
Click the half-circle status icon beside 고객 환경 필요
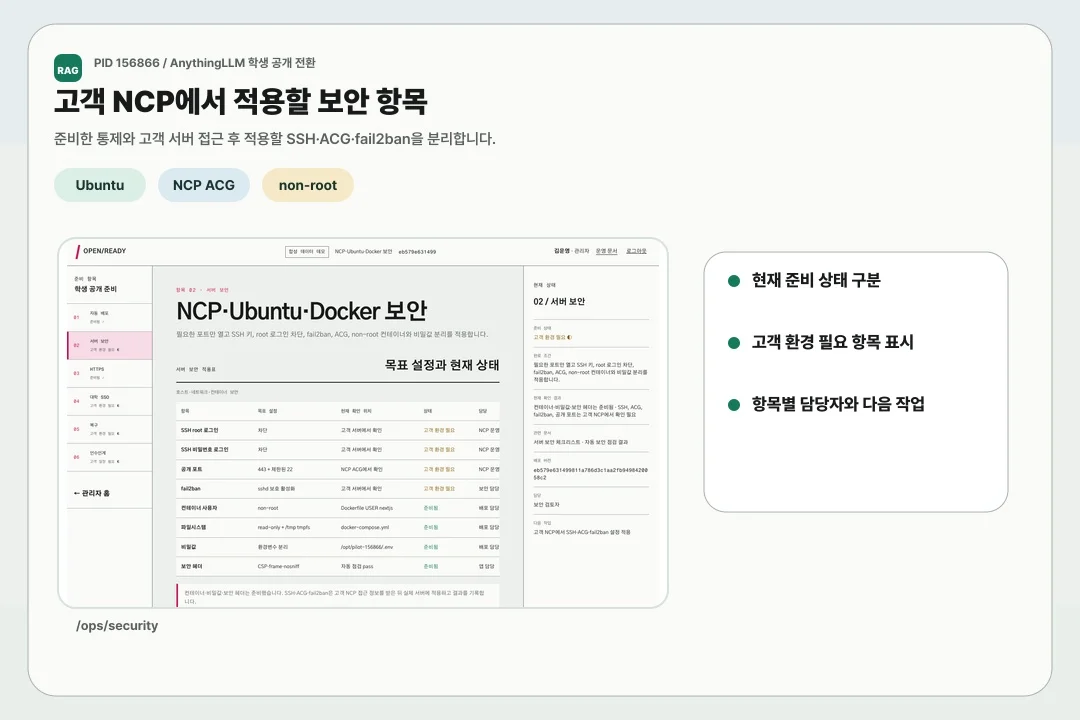[570, 338]
